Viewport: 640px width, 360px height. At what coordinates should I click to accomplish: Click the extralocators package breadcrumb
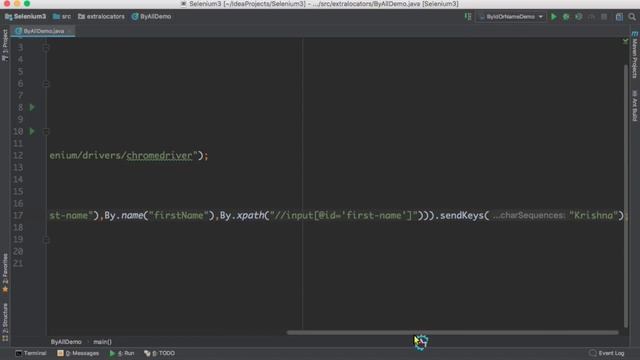click(x=101, y=17)
